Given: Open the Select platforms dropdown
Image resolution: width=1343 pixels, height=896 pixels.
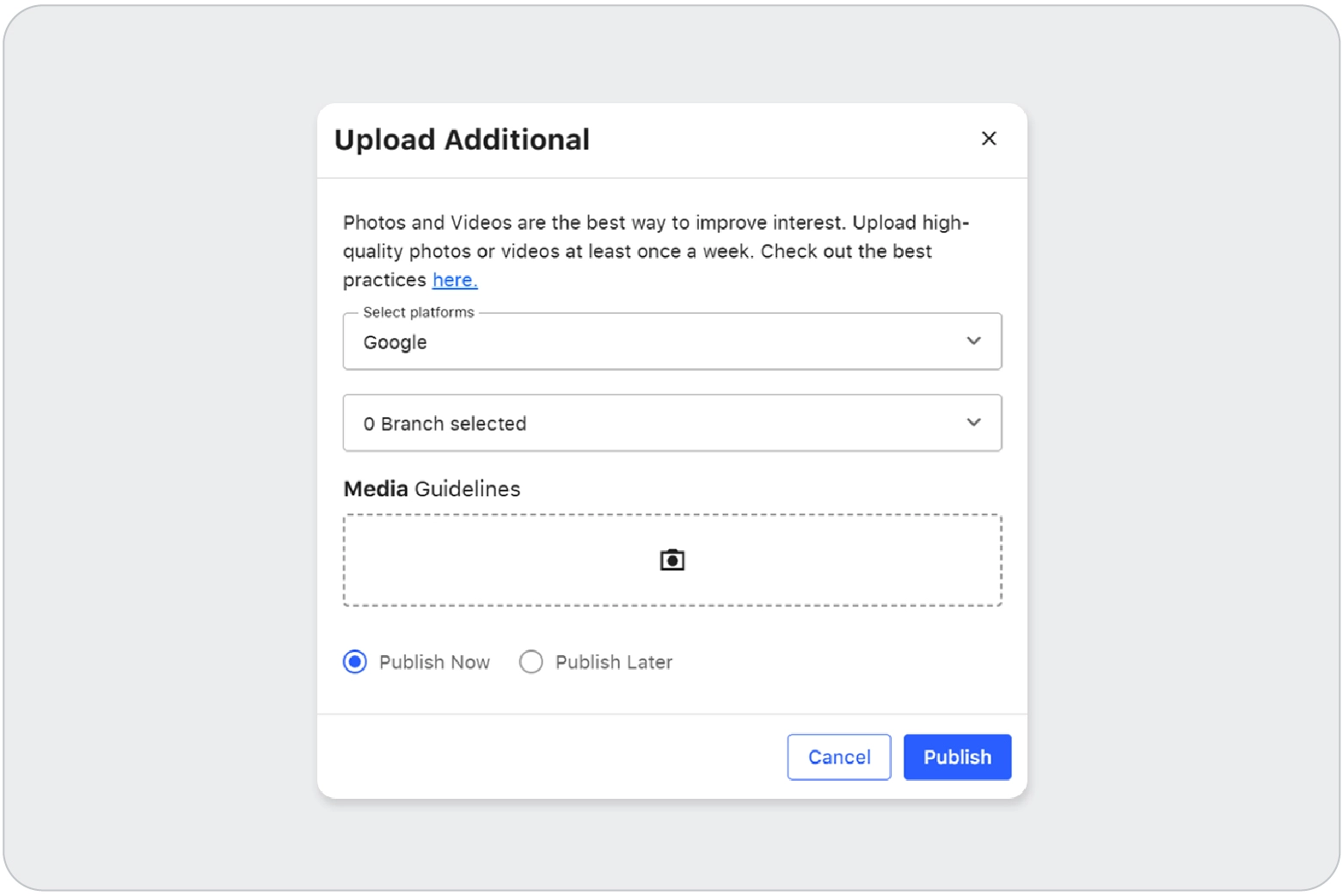Looking at the screenshot, I should point(671,342).
